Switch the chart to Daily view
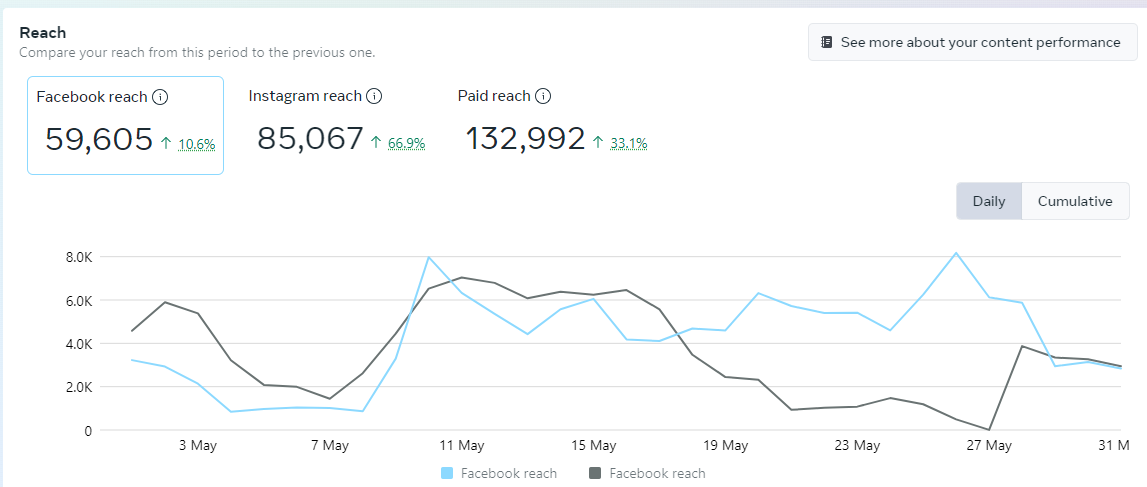This screenshot has height=487, width=1147. (988, 201)
